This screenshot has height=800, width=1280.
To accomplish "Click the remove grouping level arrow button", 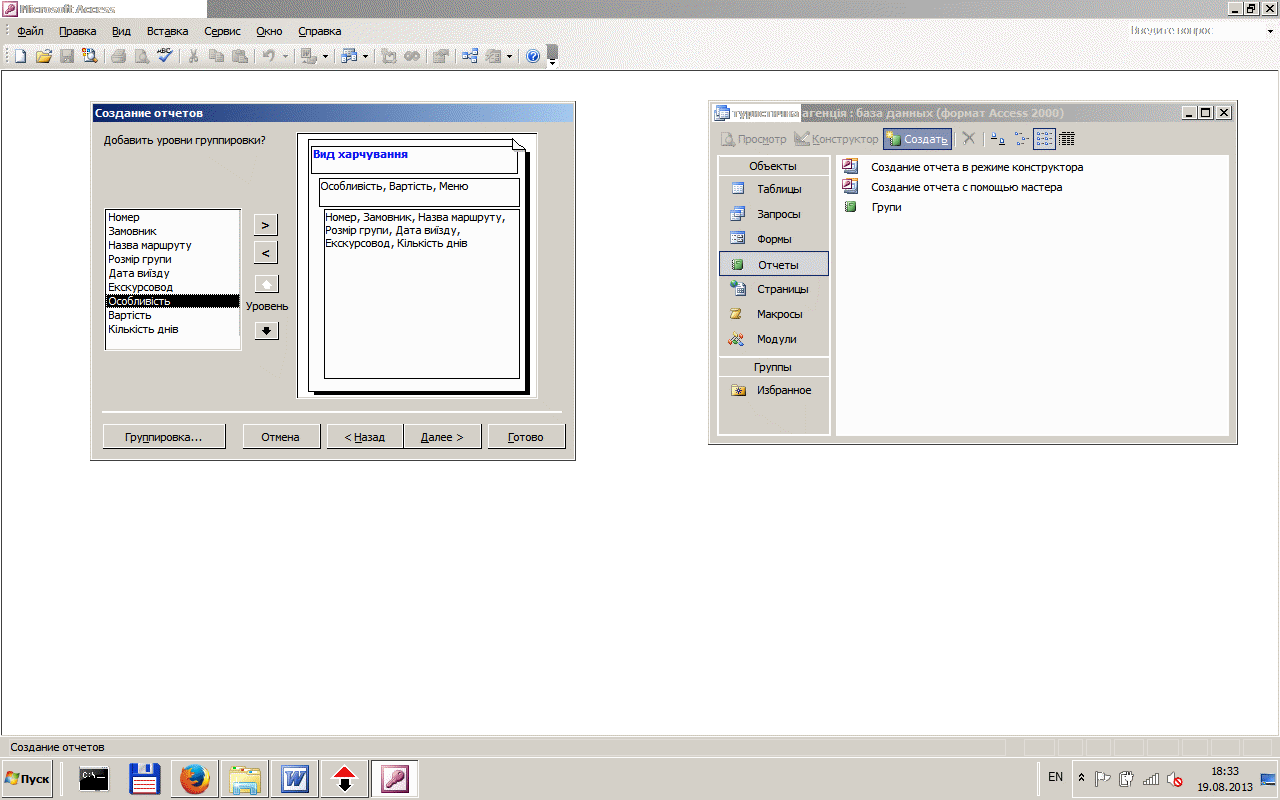I will point(266,253).
